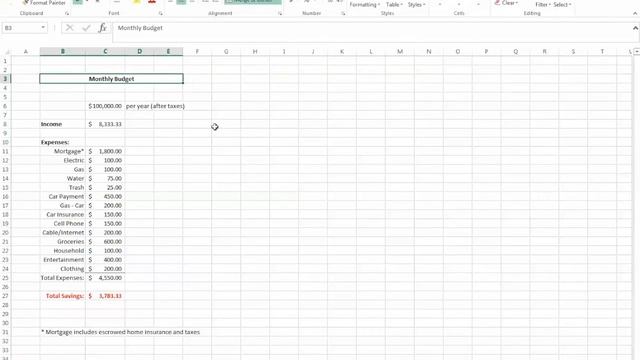Select row 8 header

point(5,124)
